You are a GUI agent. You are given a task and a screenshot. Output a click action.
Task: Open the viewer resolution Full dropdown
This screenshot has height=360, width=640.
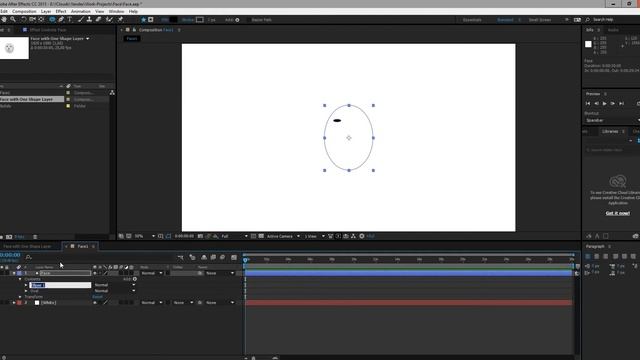[x=234, y=236]
